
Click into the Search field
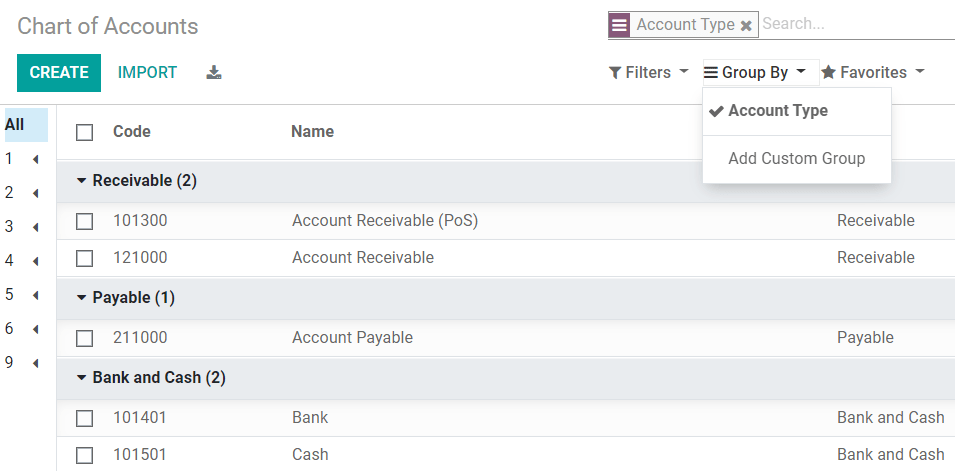coord(855,24)
